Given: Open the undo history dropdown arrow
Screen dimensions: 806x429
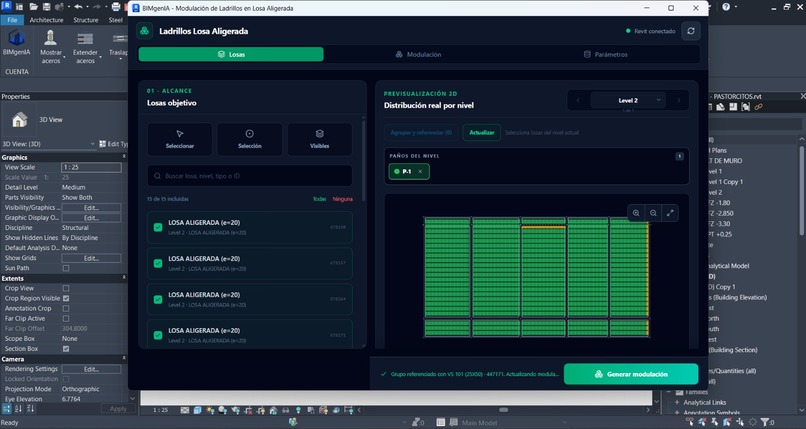Looking at the screenshot, I should [x=87, y=7].
